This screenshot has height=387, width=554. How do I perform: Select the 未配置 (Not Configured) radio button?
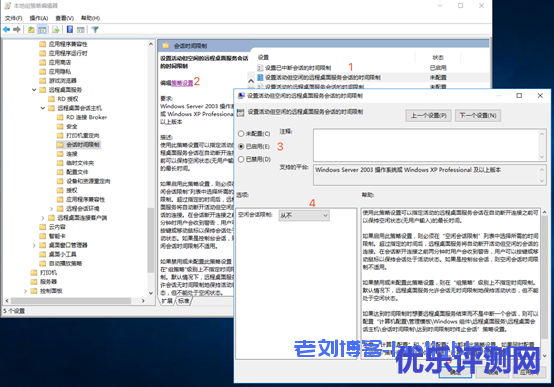coord(241,134)
